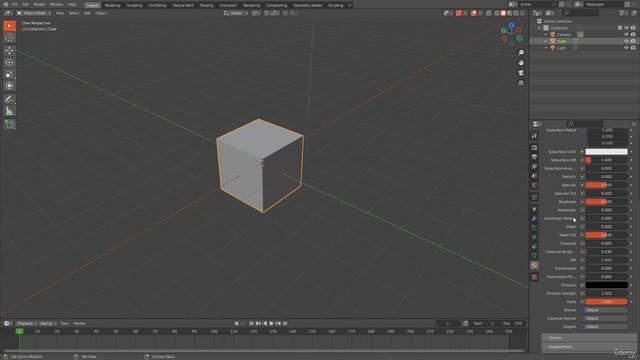This screenshot has width=640, height=360.
Task: Open the viewport Add menu
Action: [x=87, y=13]
